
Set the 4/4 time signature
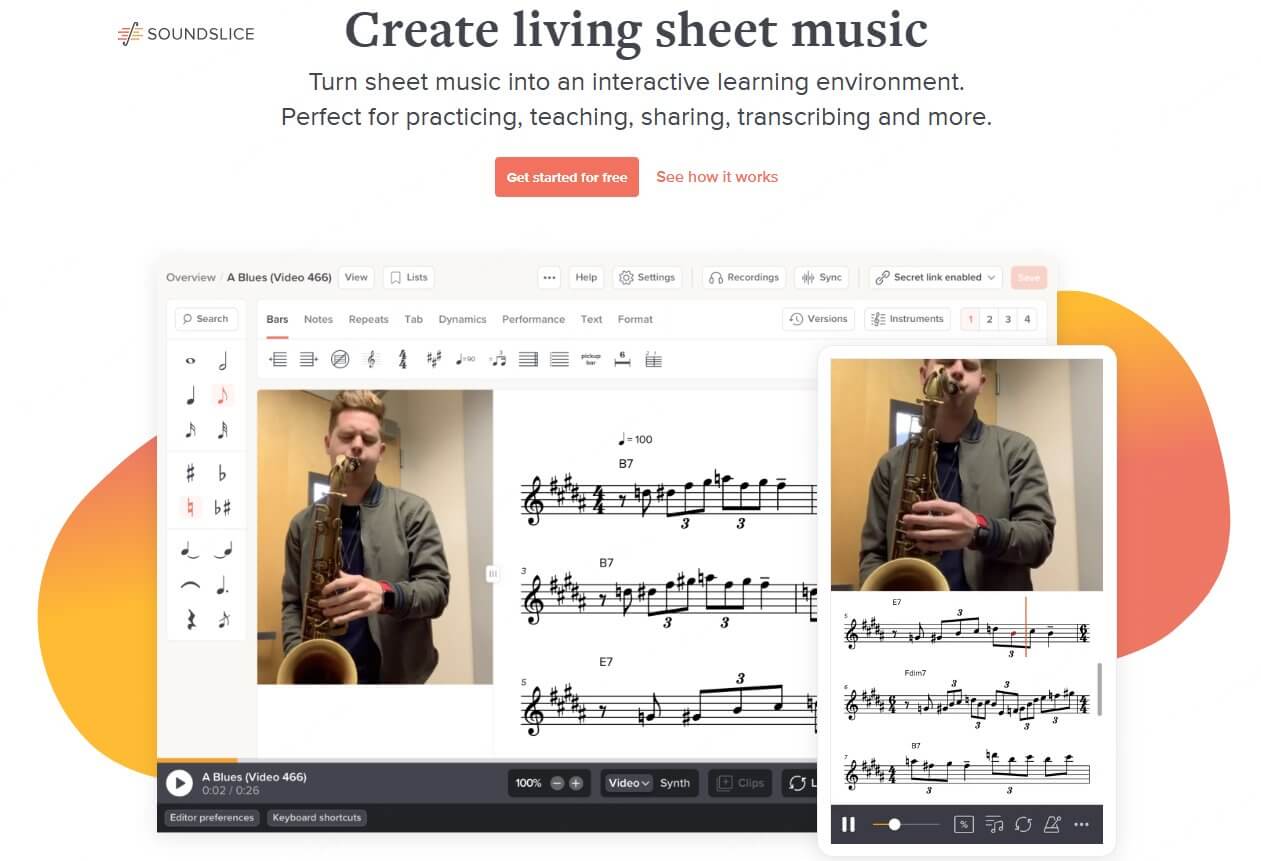tap(401, 360)
